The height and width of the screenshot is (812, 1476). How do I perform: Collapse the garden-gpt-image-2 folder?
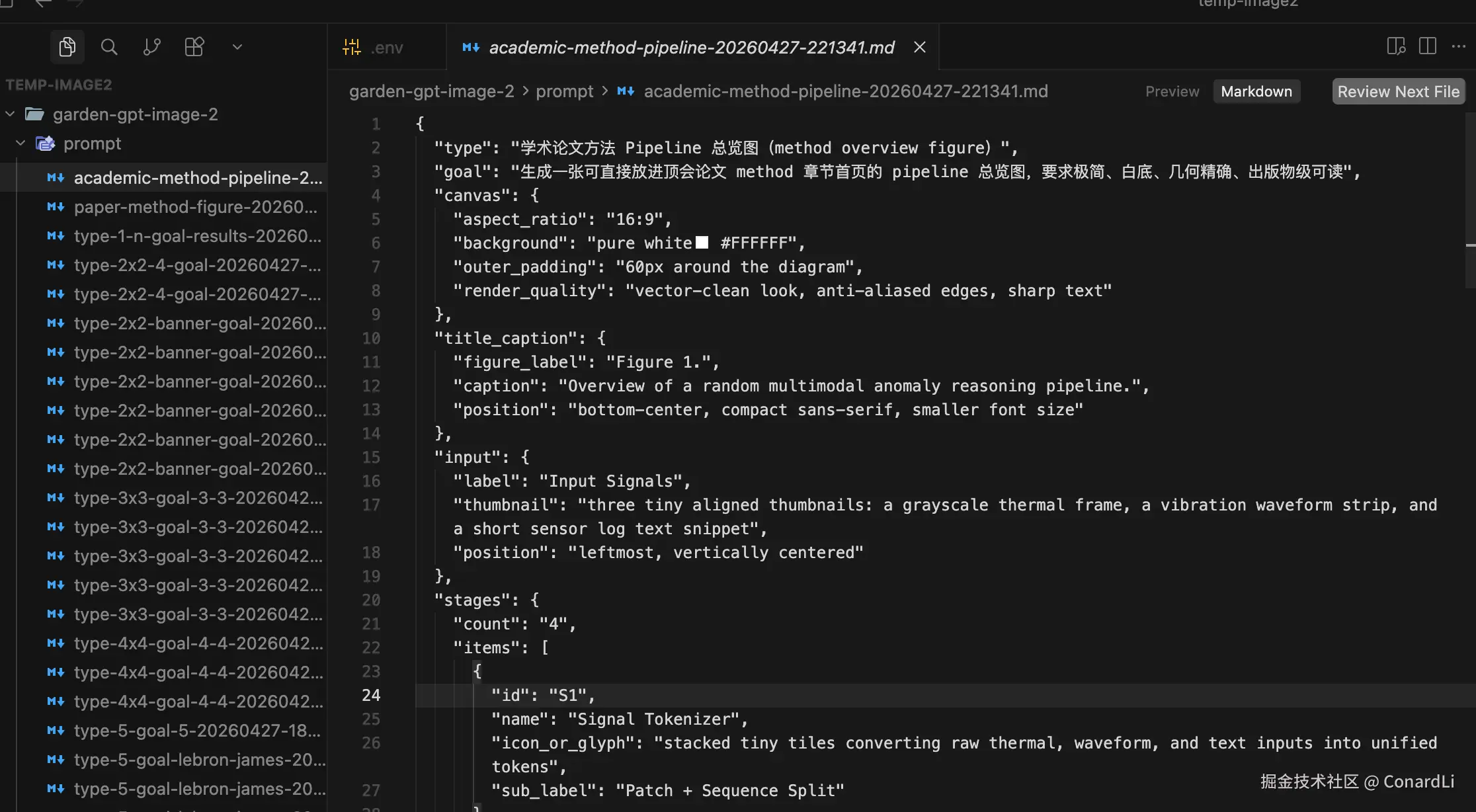pyautogui.click(x=10, y=114)
